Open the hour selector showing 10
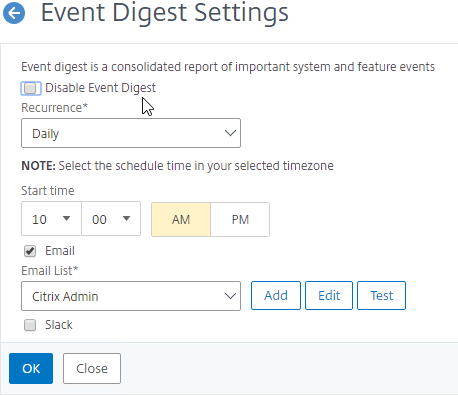The width and height of the screenshot is (458, 395). point(51,219)
